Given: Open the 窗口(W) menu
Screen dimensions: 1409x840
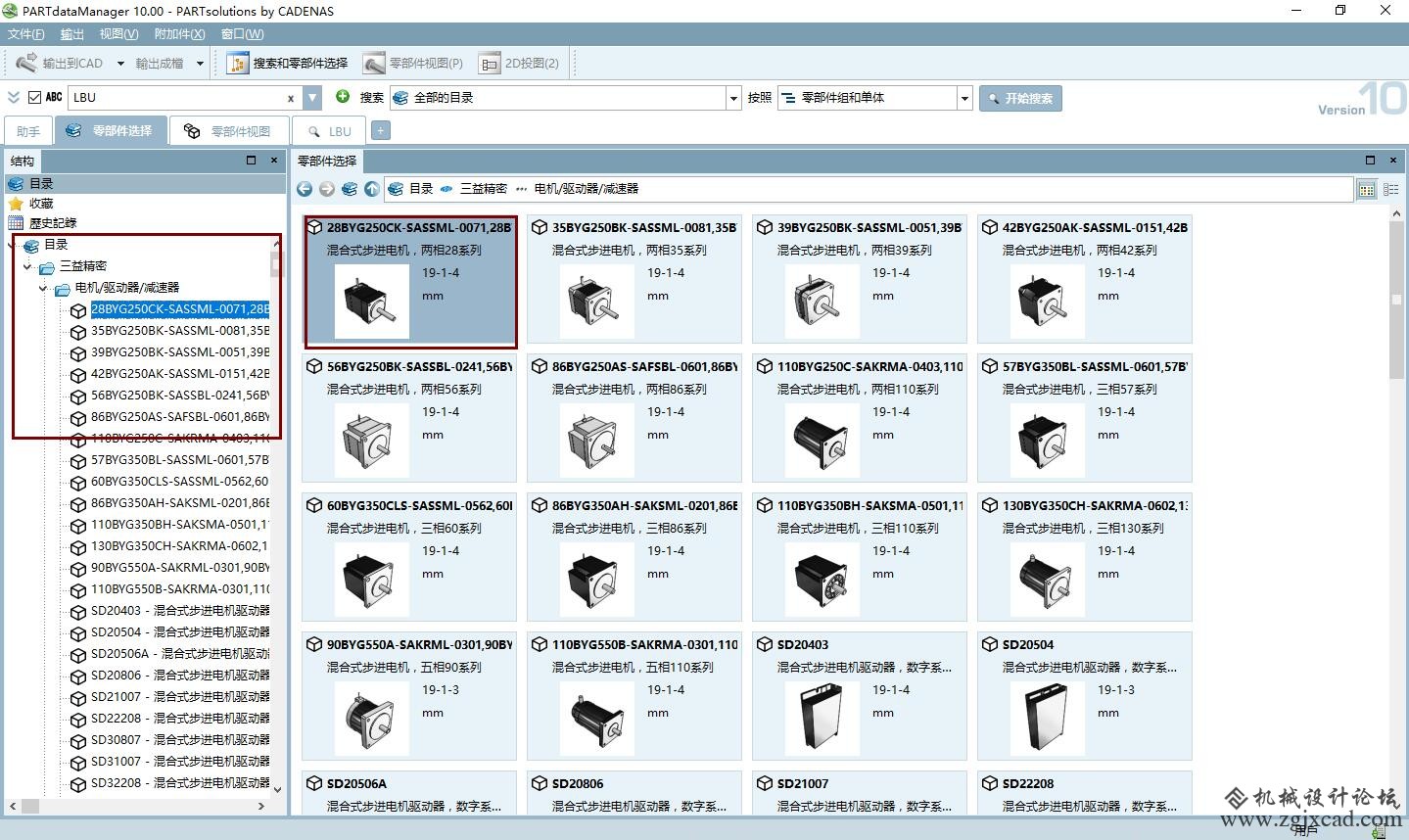Looking at the screenshot, I should click(x=242, y=34).
